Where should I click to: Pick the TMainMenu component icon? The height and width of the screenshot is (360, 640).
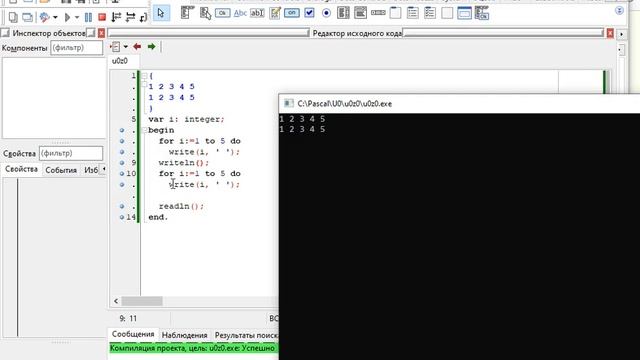(187, 13)
